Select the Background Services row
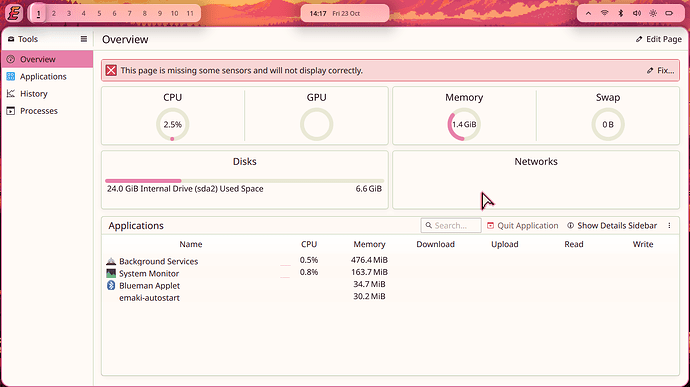Viewport: 690px width, 387px height. coord(390,261)
